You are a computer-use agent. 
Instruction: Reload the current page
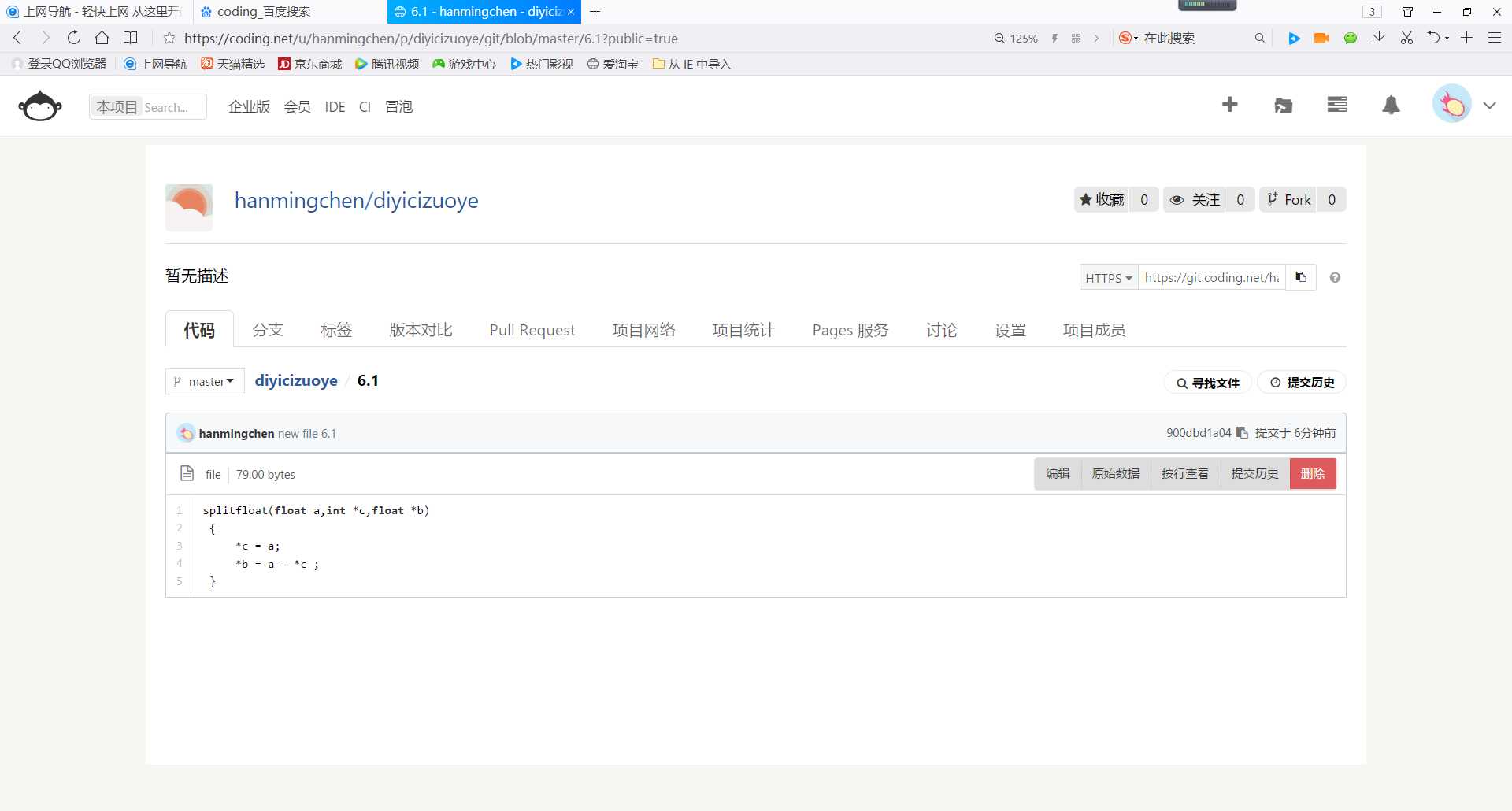pos(73,38)
